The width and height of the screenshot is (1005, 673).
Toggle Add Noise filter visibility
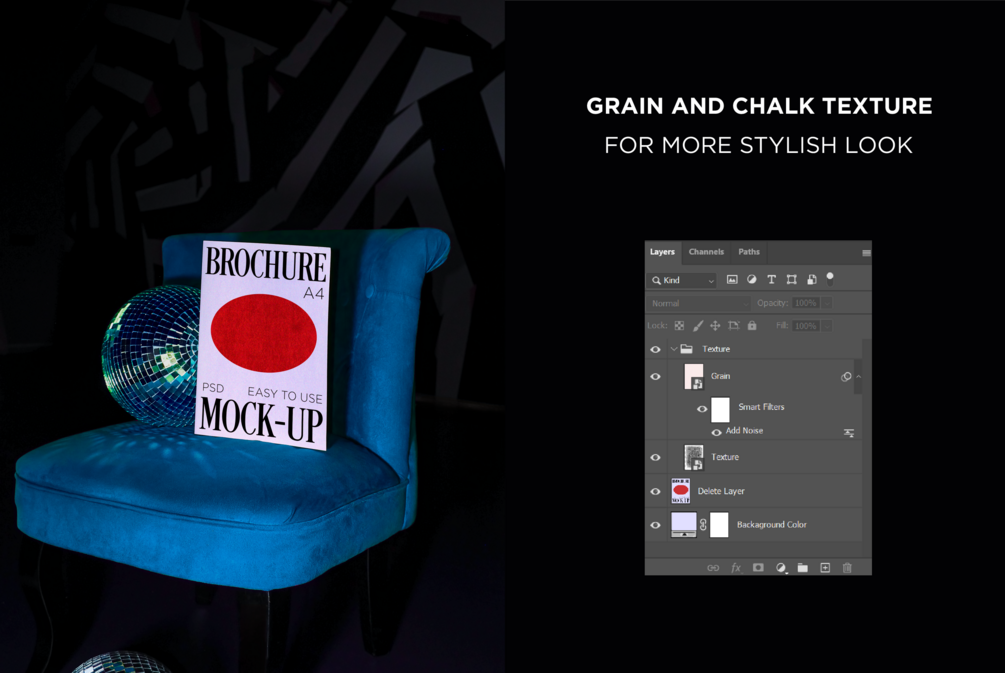[717, 433]
